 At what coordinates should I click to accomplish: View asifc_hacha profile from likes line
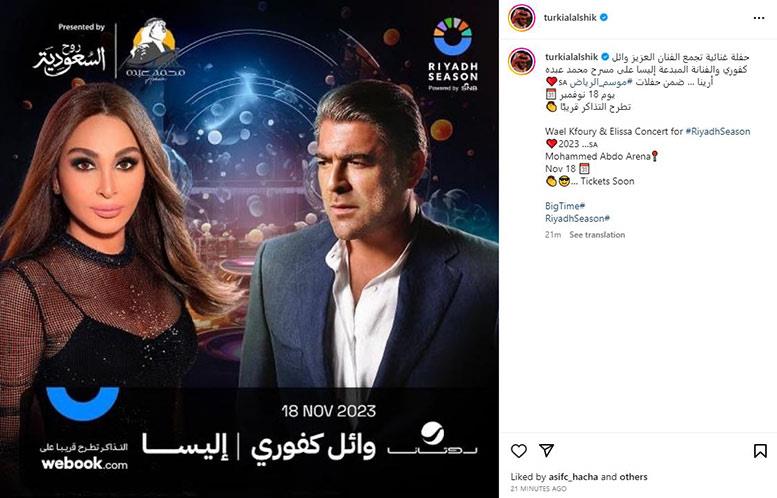click(573, 477)
